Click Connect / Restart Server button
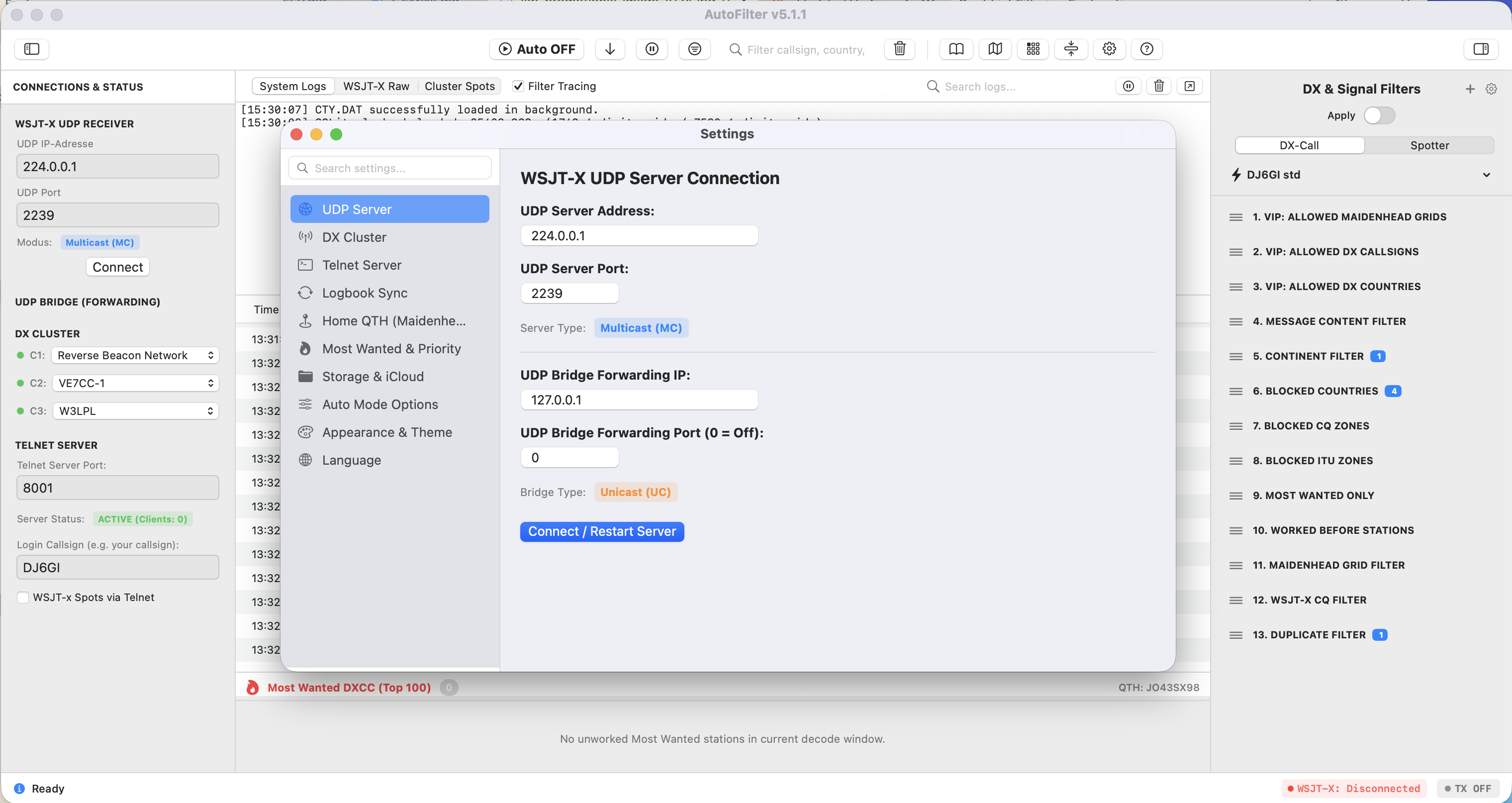Image resolution: width=1512 pixels, height=803 pixels. pos(602,532)
